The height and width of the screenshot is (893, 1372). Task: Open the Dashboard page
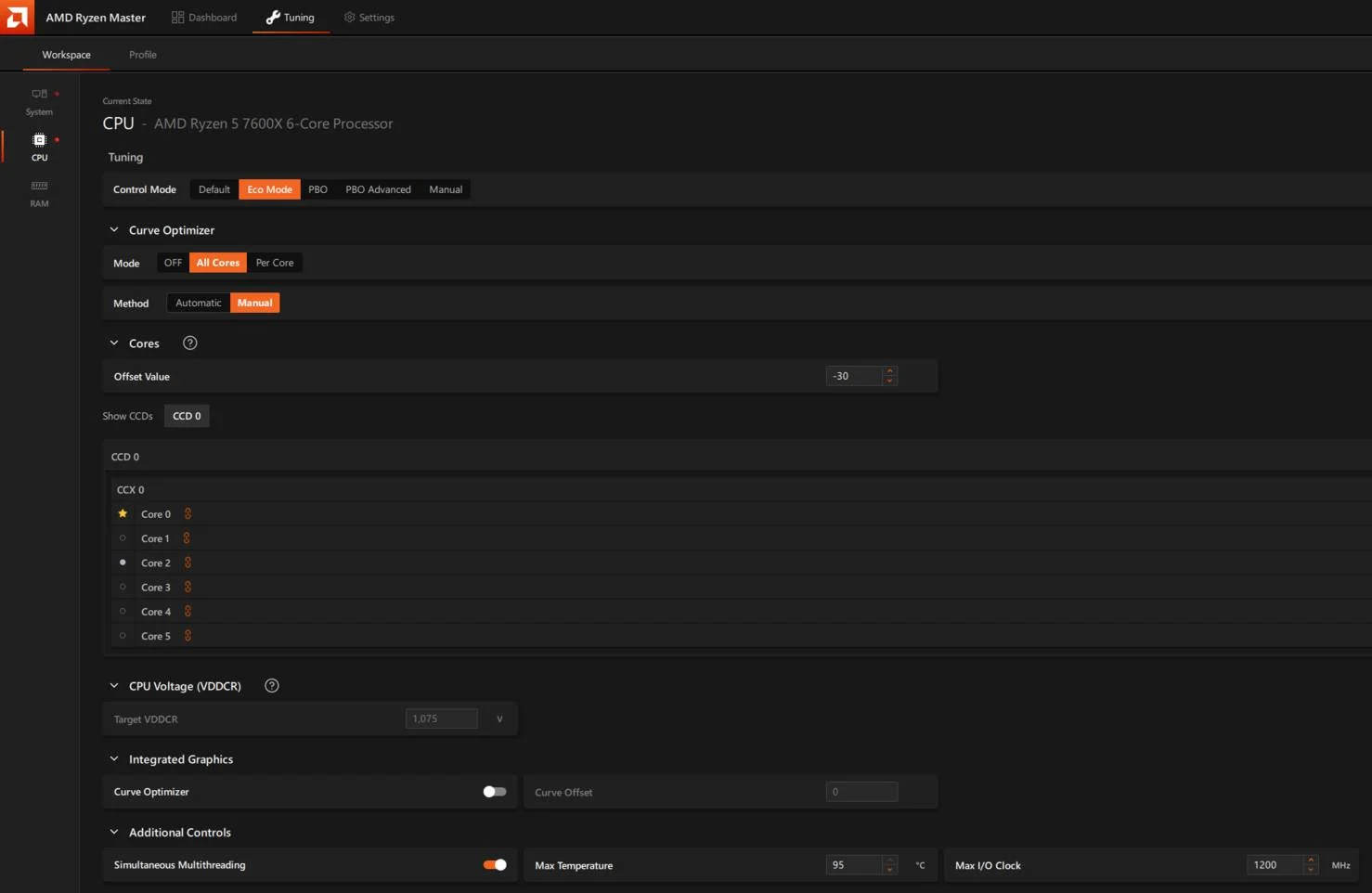204,17
